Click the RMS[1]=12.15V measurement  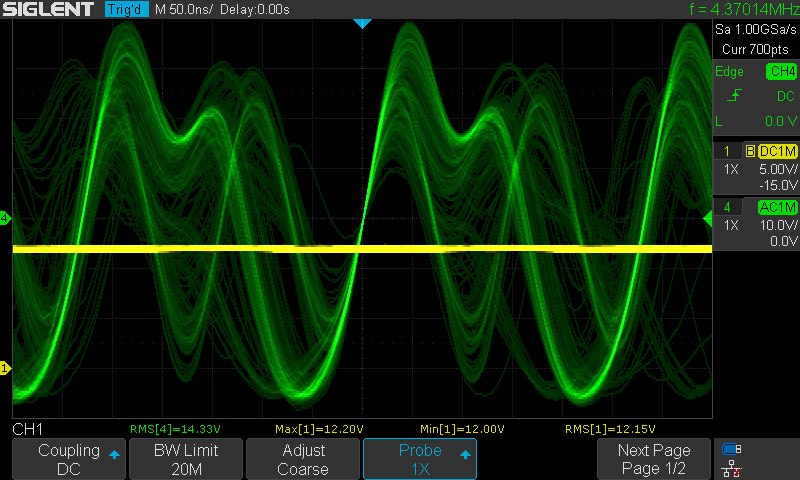(610, 429)
